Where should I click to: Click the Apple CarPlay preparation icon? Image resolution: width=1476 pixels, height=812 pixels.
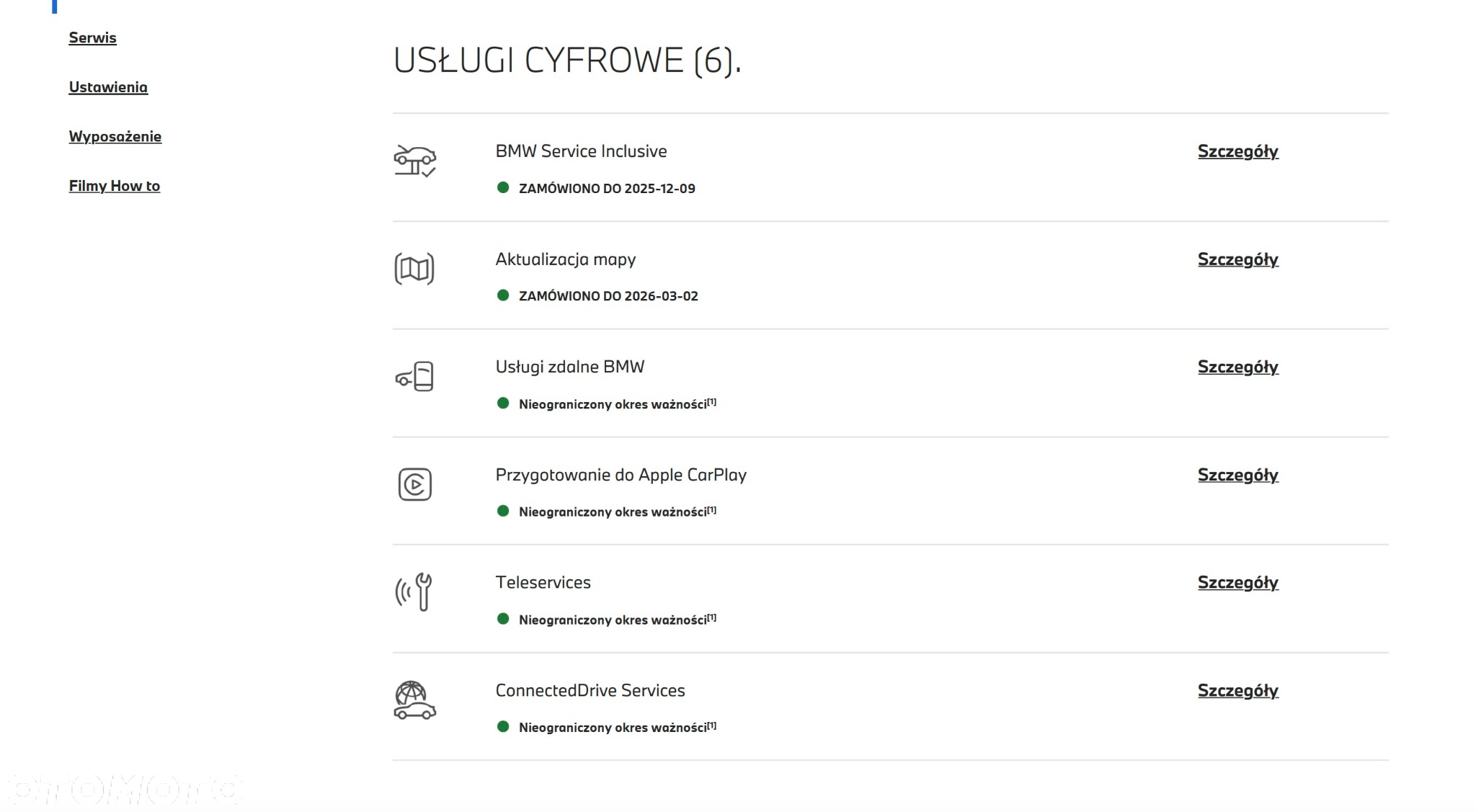pos(415,484)
